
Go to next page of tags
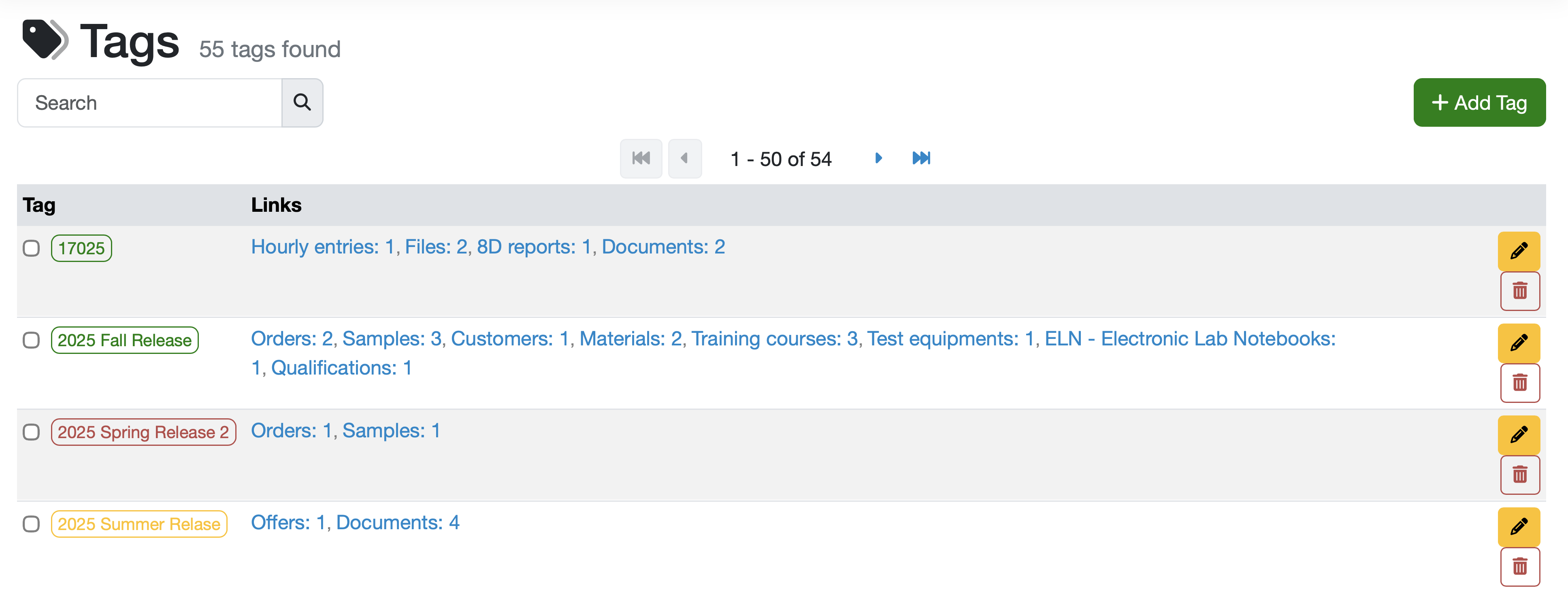878,158
